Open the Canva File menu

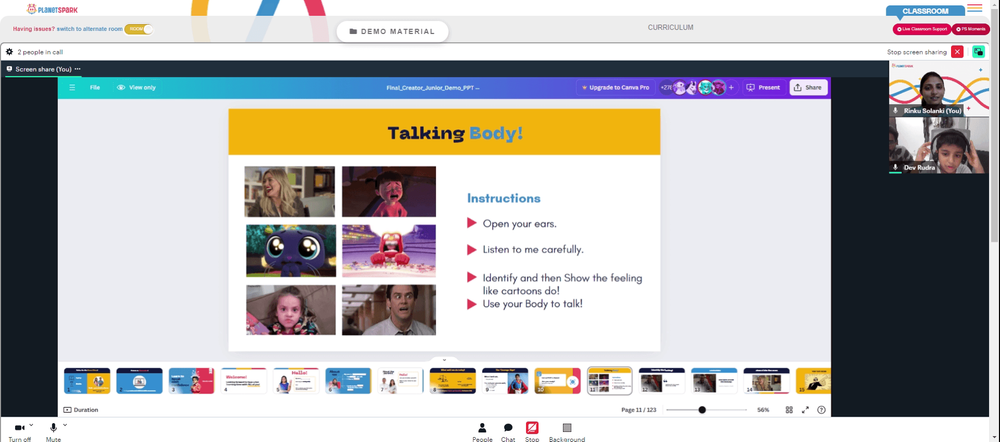[x=94, y=87]
